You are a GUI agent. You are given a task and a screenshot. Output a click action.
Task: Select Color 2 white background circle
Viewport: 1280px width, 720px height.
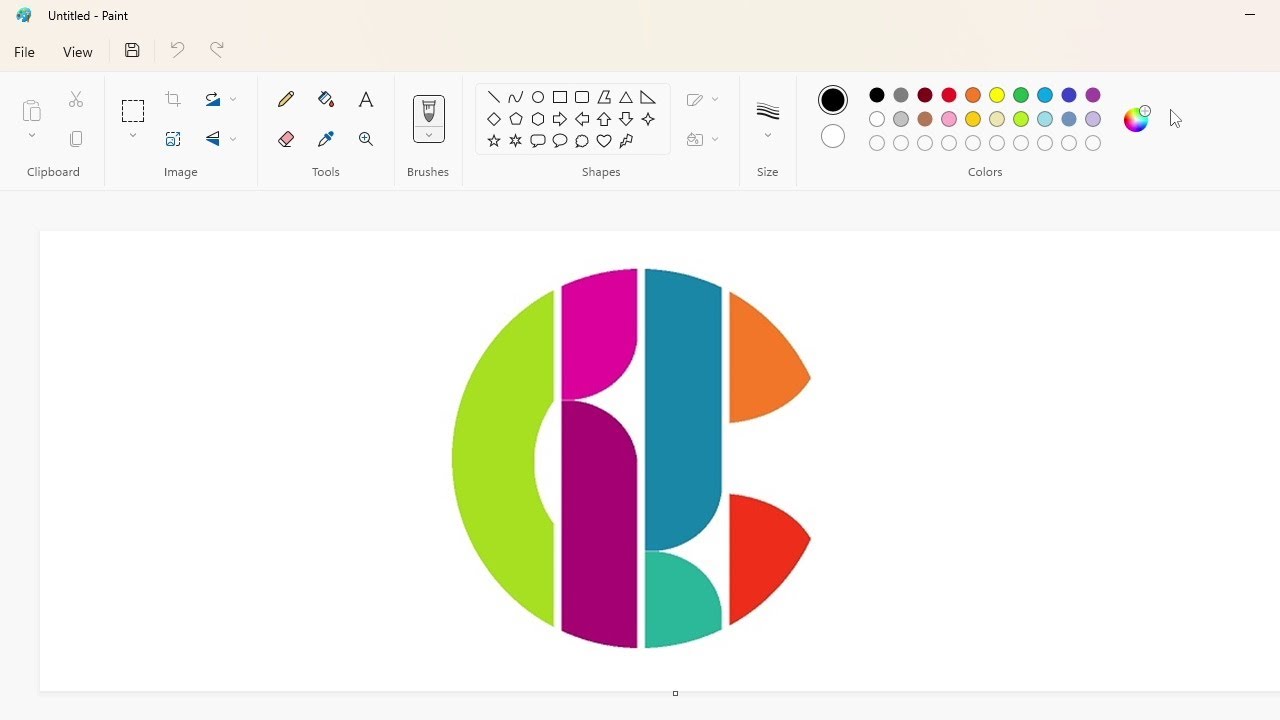[x=833, y=137]
